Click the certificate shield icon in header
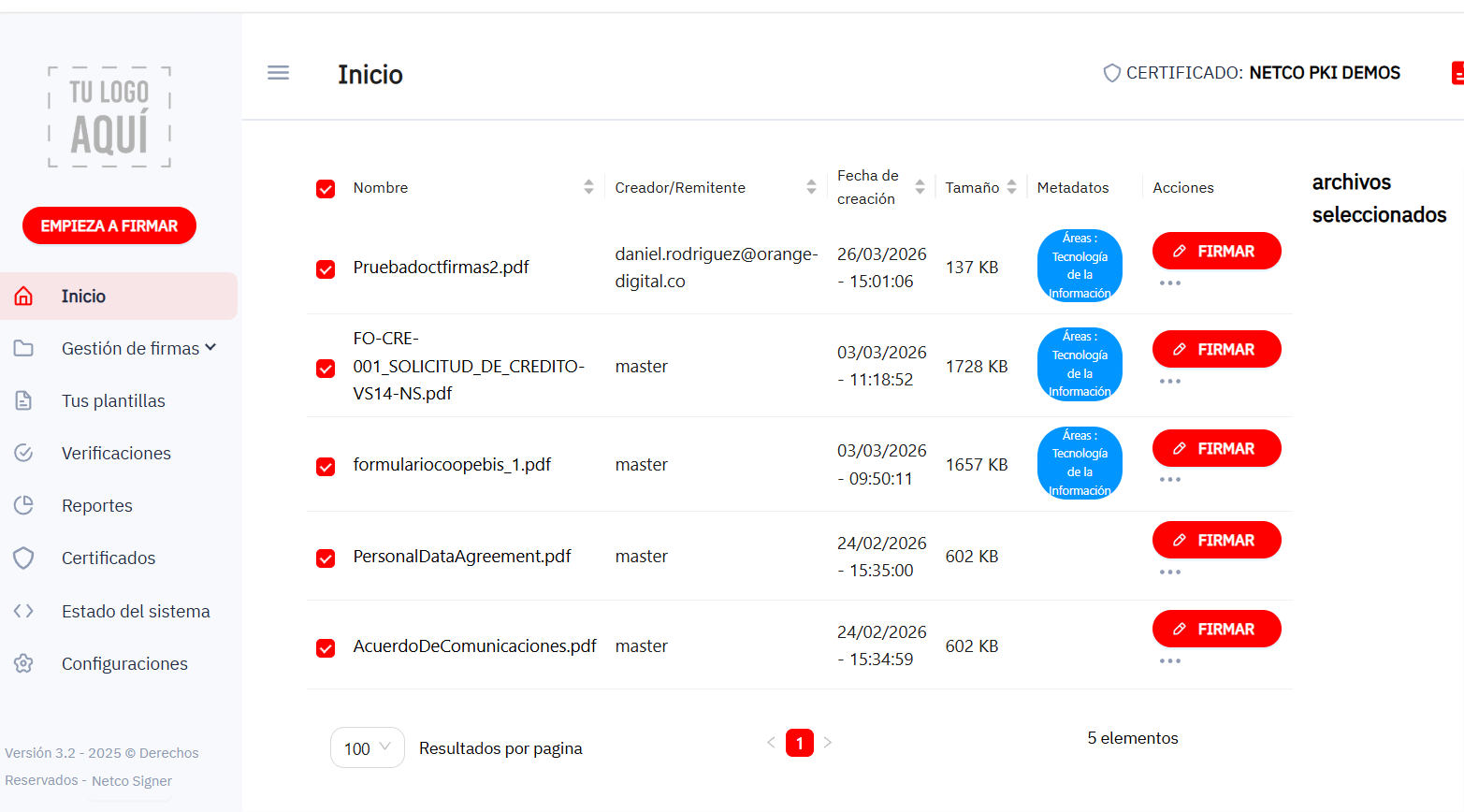 coord(1111,73)
